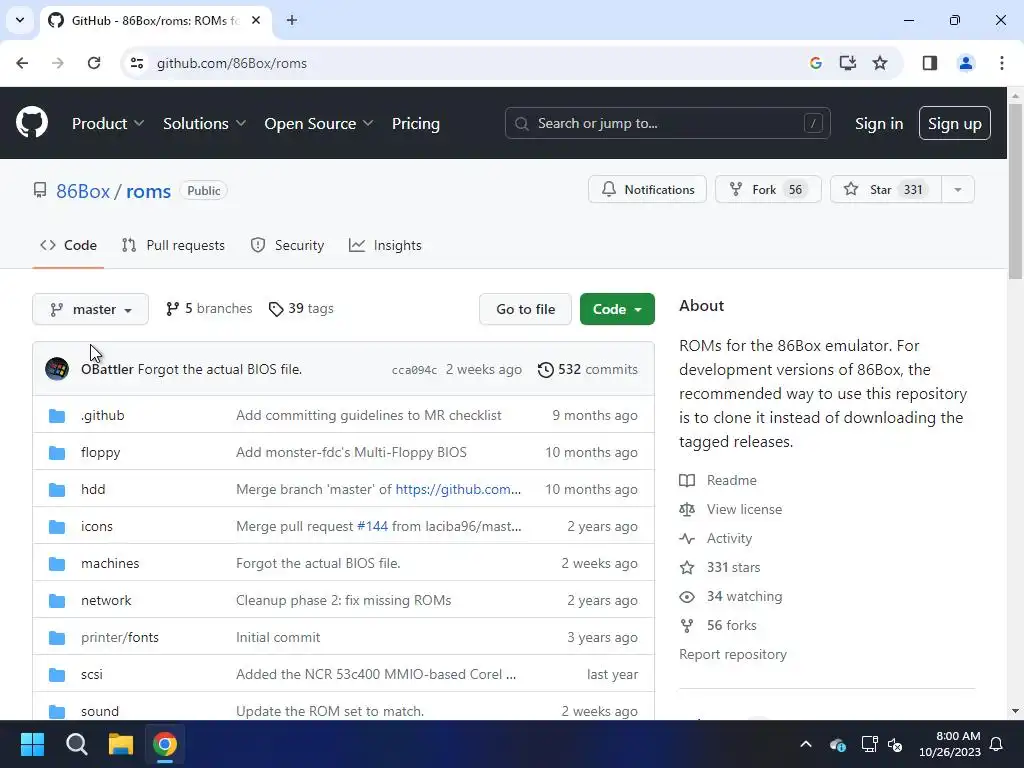Click the scsi folder icon
Image resolution: width=1024 pixels, height=768 pixels.
57,675
